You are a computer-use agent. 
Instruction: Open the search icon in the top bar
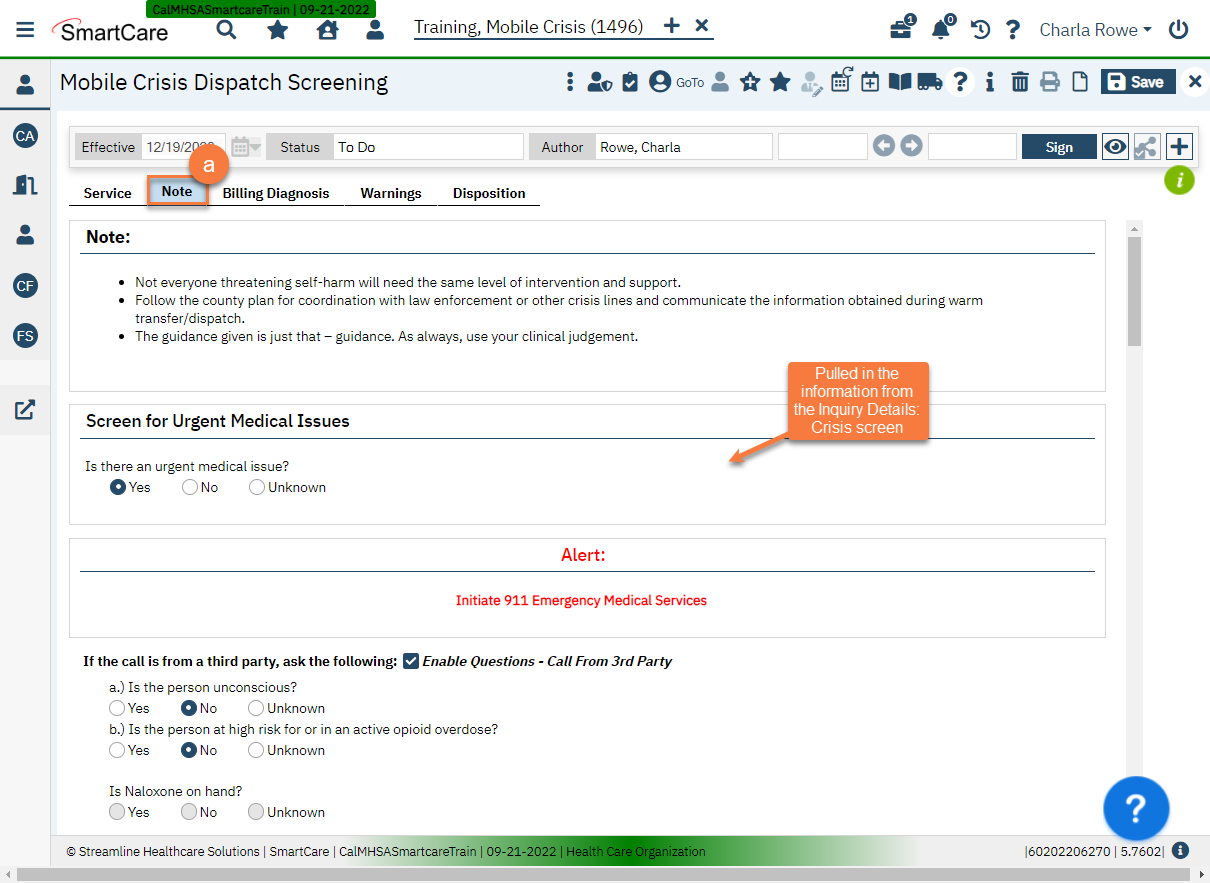coord(226,30)
